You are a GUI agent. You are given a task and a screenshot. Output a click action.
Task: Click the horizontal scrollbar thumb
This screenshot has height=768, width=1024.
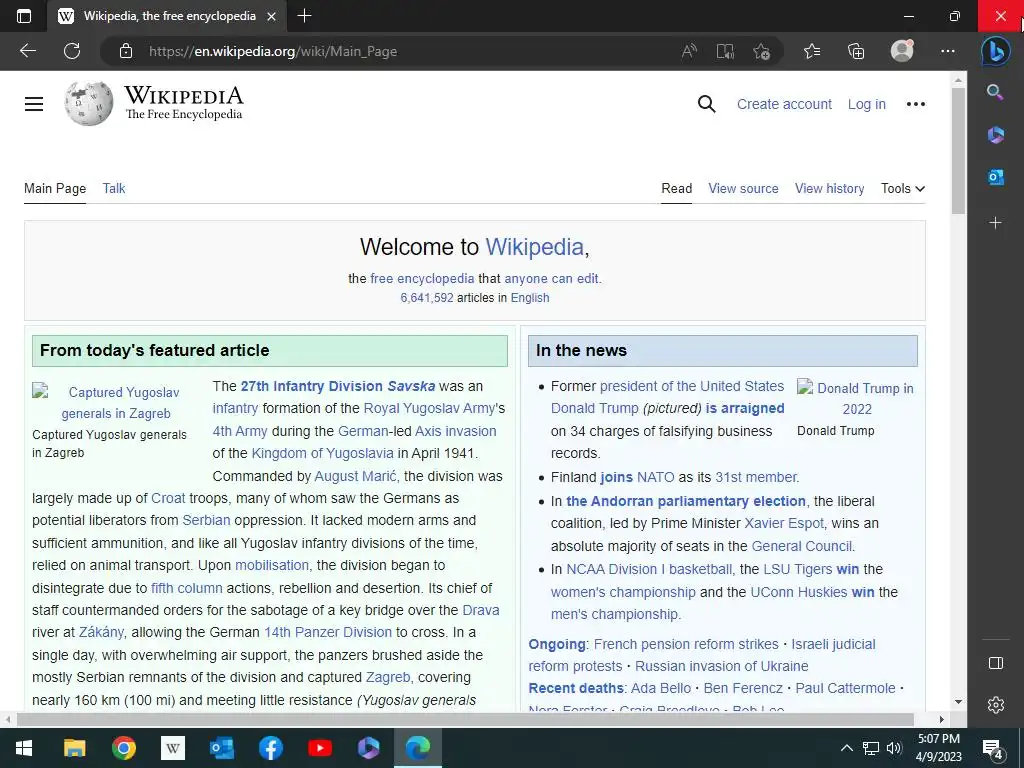(465, 720)
